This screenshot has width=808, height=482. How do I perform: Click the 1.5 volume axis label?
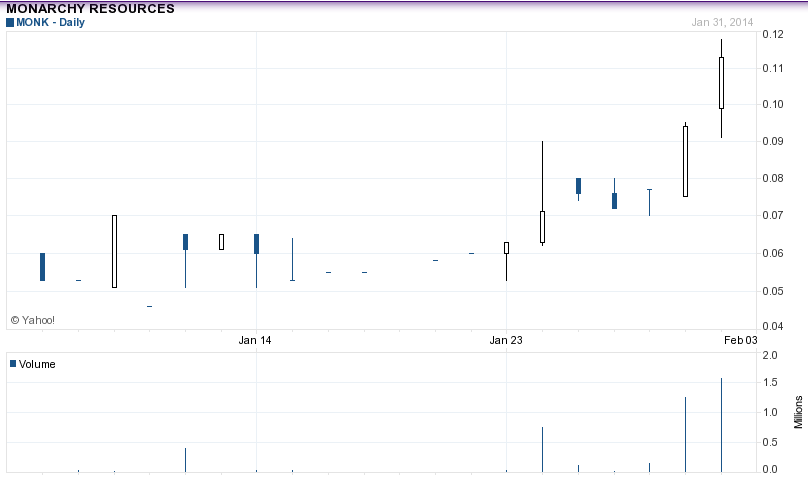770,383
